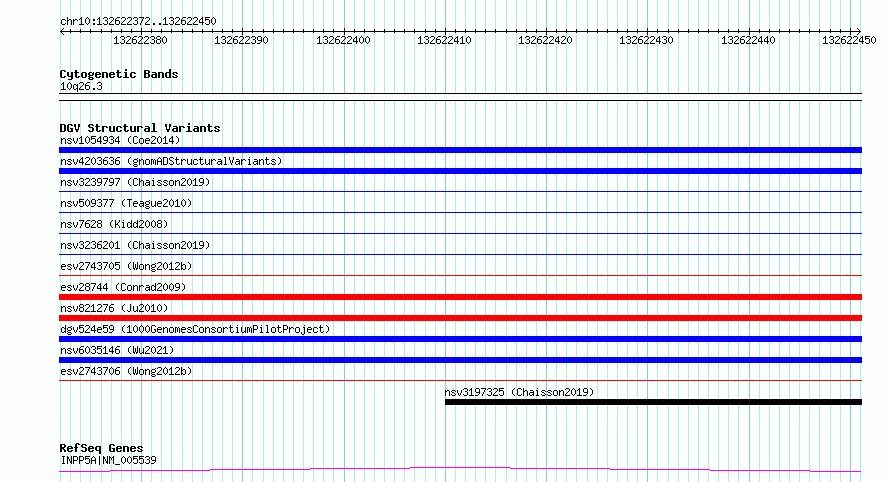This screenshot has width=890, height=482.
Task: Open the nsv4203636 (gnomADStructuralVariants) variant
Action: tap(171, 161)
